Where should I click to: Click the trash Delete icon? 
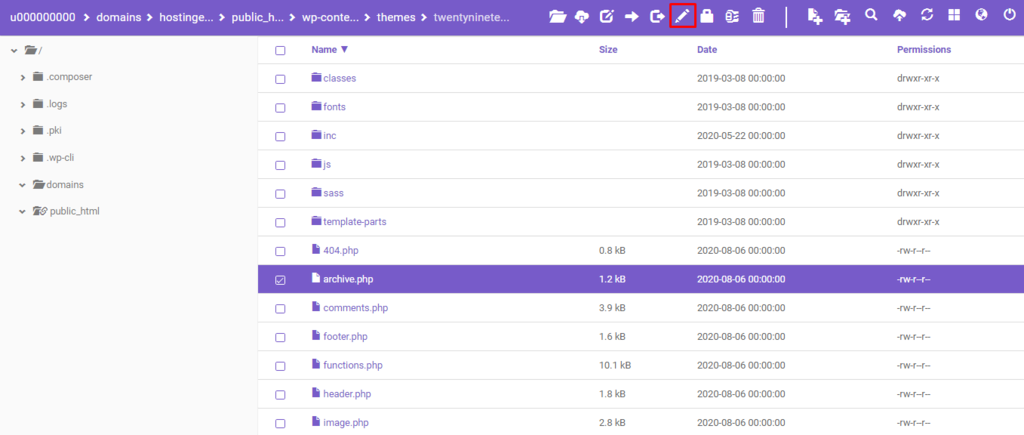coord(758,16)
